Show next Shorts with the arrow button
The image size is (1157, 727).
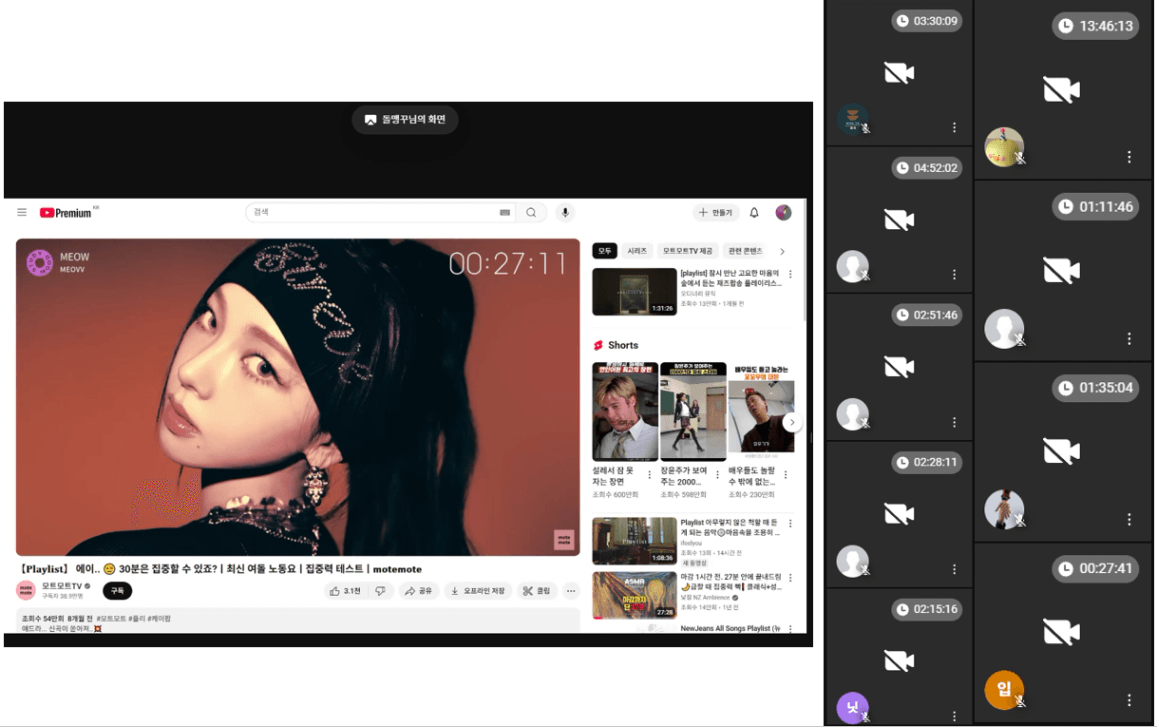tap(792, 422)
